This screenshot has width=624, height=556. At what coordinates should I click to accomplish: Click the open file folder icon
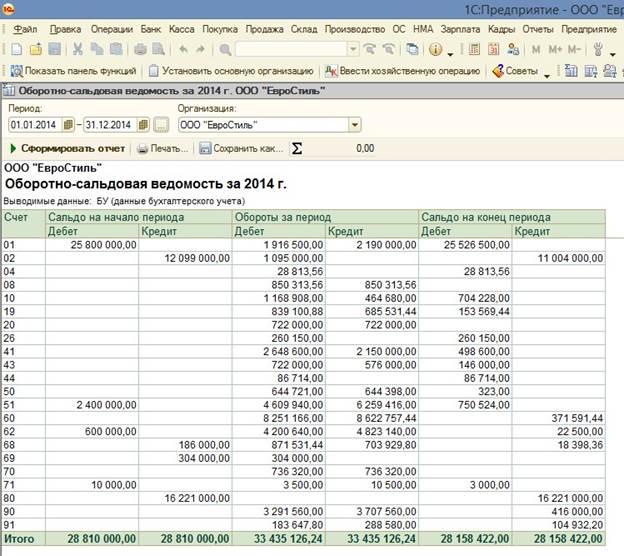tap(37, 49)
